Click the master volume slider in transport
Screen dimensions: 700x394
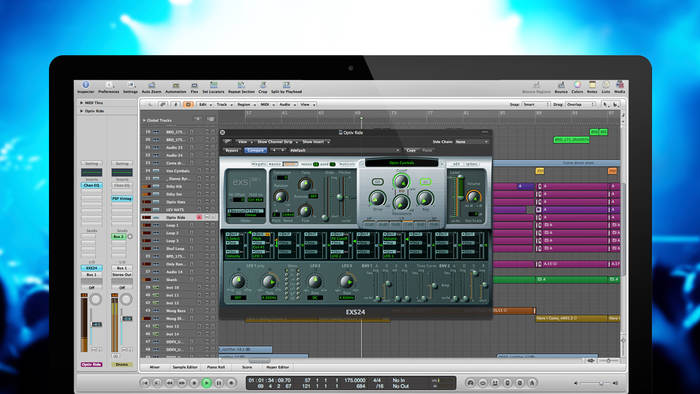coord(596,383)
